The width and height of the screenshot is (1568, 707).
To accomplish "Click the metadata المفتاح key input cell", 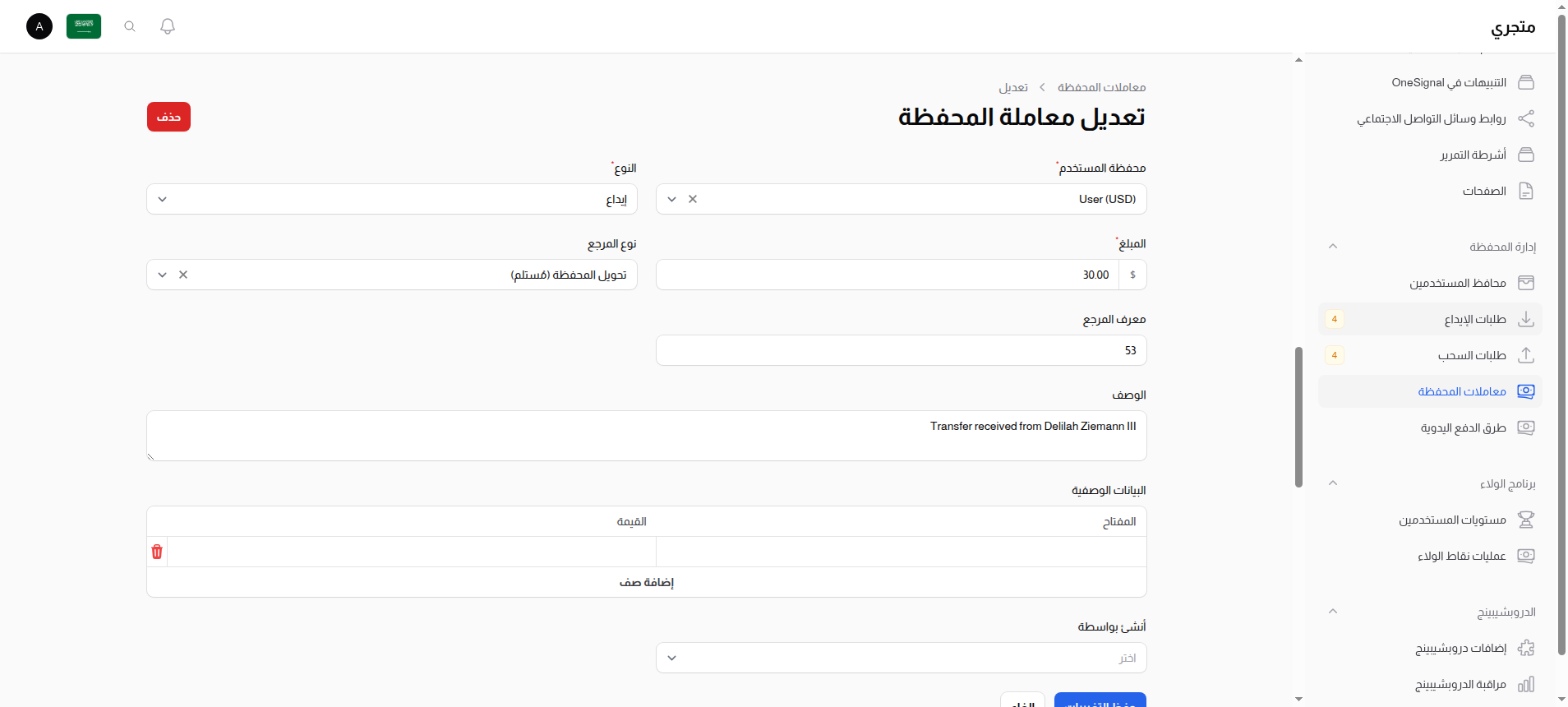I will click(x=902, y=552).
